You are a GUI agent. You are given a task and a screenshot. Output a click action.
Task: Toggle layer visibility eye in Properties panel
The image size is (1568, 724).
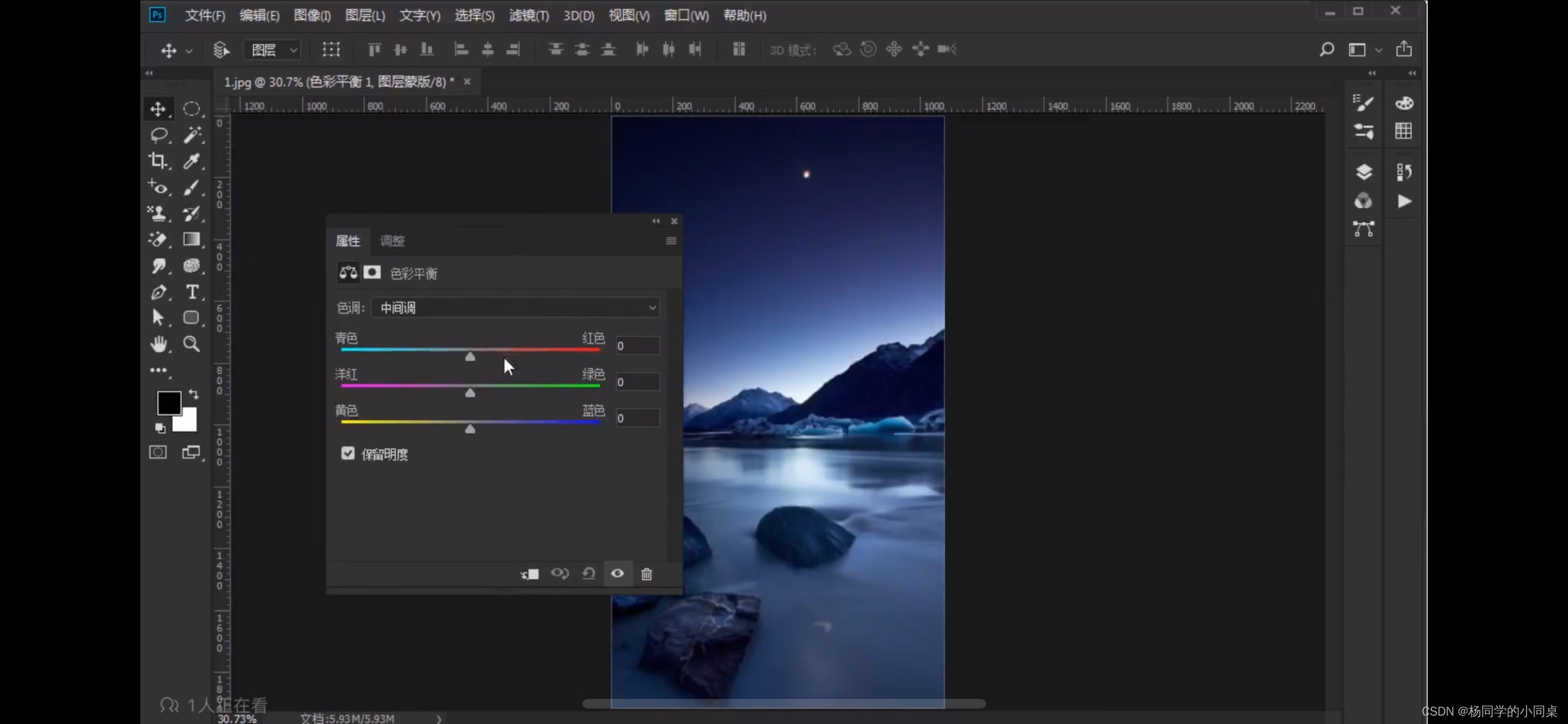617,573
